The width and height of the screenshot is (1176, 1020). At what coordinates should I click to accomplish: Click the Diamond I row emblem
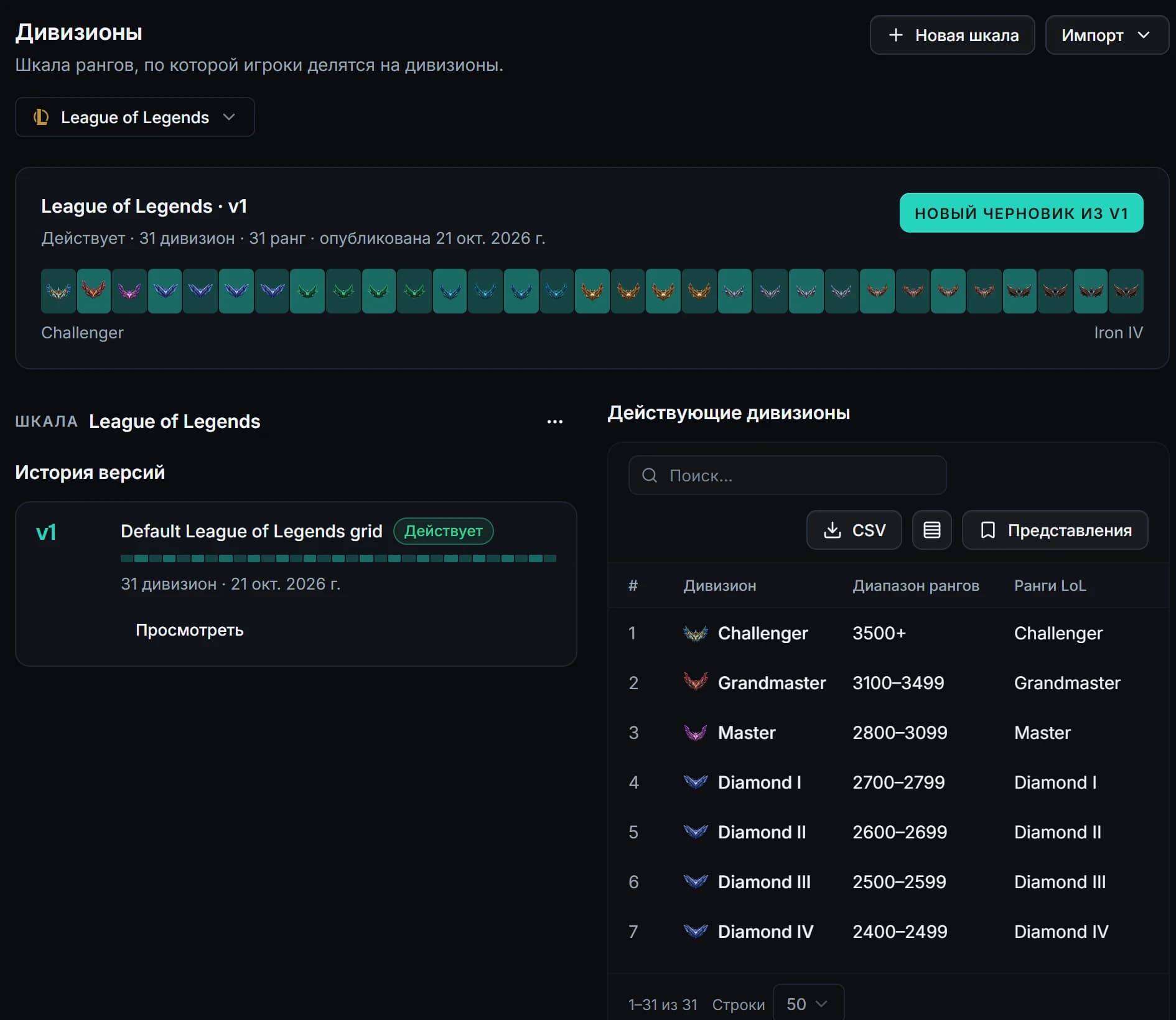point(696,782)
